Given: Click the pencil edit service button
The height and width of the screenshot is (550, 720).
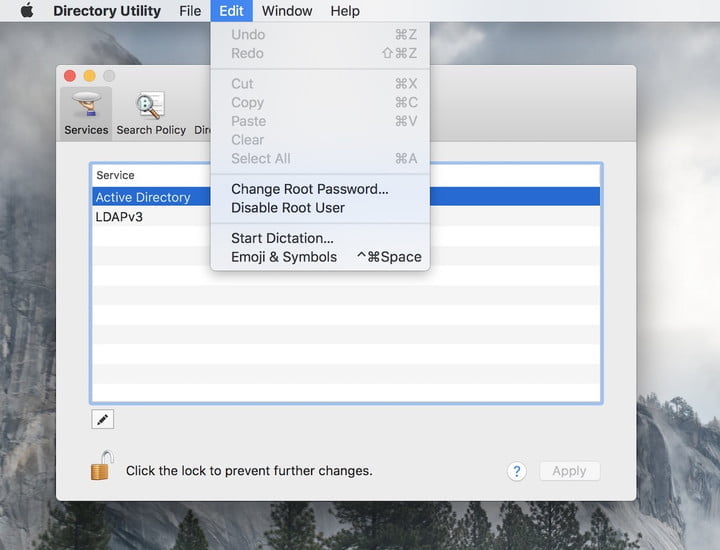Looking at the screenshot, I should click(102, 419).
